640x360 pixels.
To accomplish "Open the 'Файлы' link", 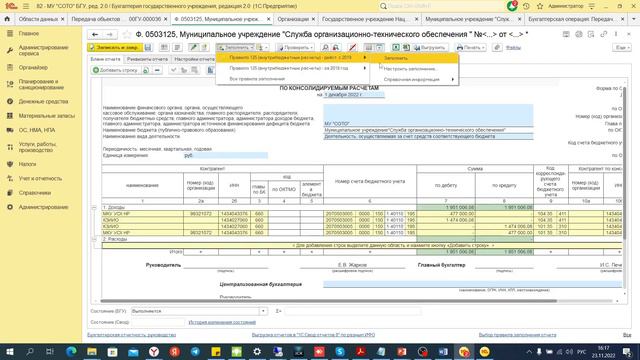I will [513, 48].
